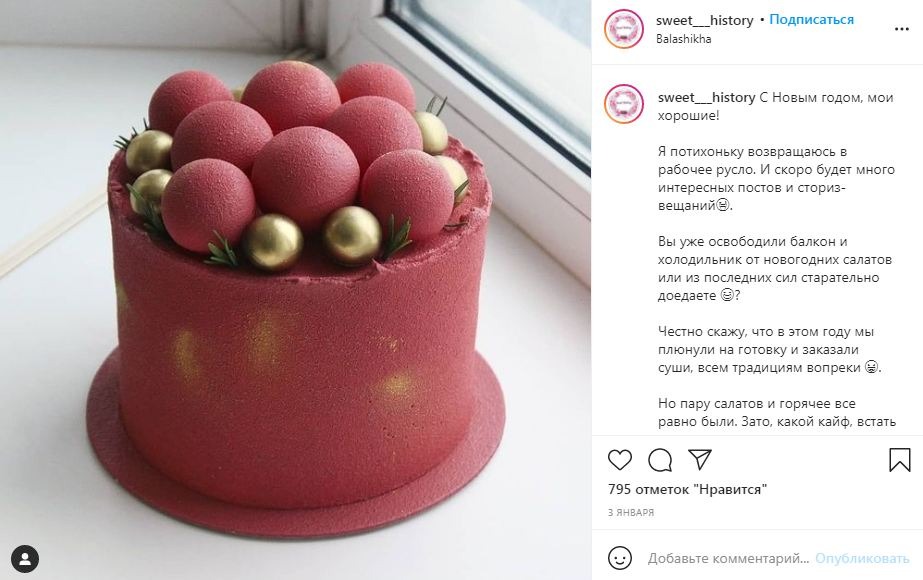
Task: Show tagged people on the photo
Action: 25,559
